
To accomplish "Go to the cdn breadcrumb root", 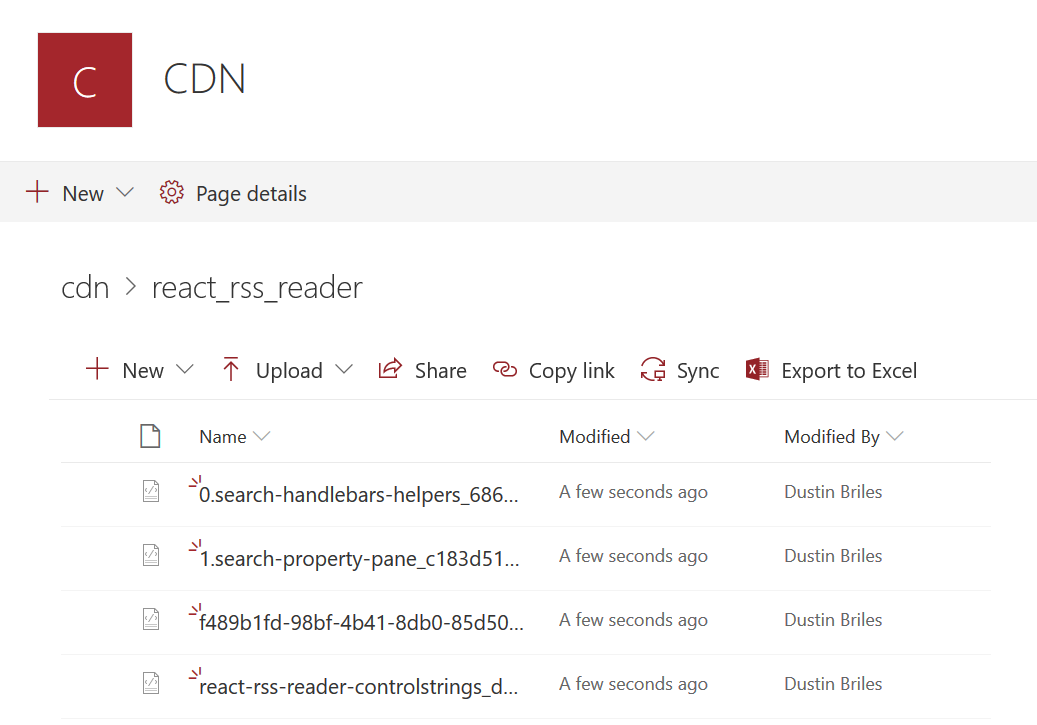I will click(85, 288).
